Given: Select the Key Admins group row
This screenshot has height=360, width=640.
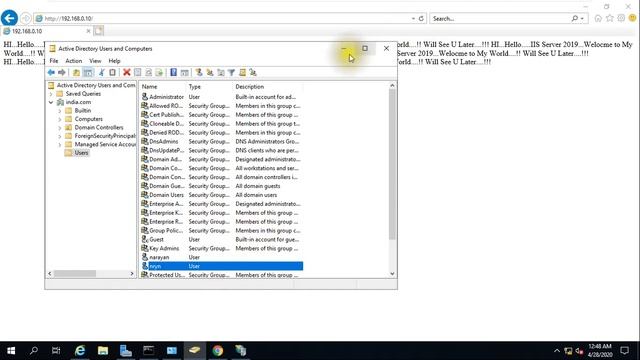Looking at the screenshot, I should pos(221,249).
